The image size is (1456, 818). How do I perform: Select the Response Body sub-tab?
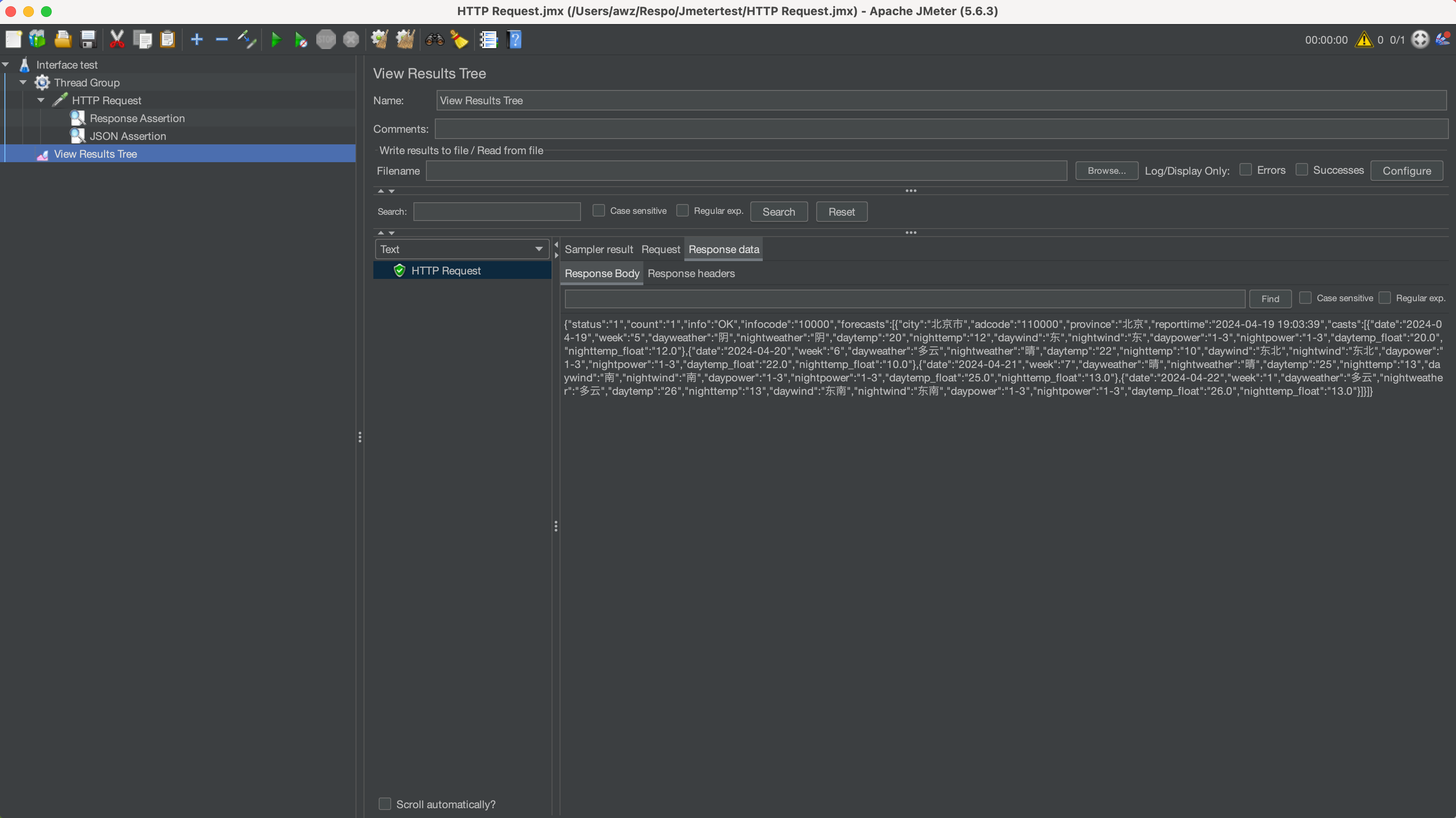coord(601,273)
